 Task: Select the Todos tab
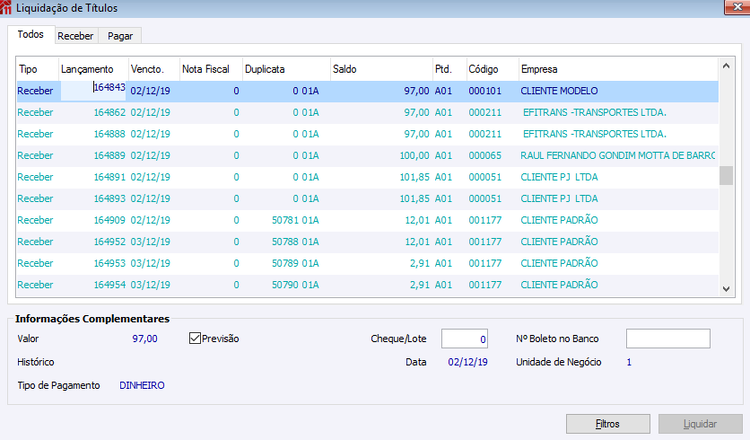[31, 34]
